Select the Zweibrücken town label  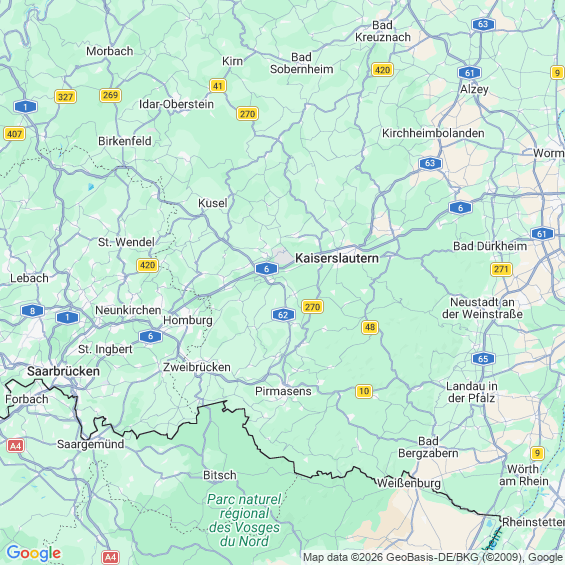[x=197, y=367]
